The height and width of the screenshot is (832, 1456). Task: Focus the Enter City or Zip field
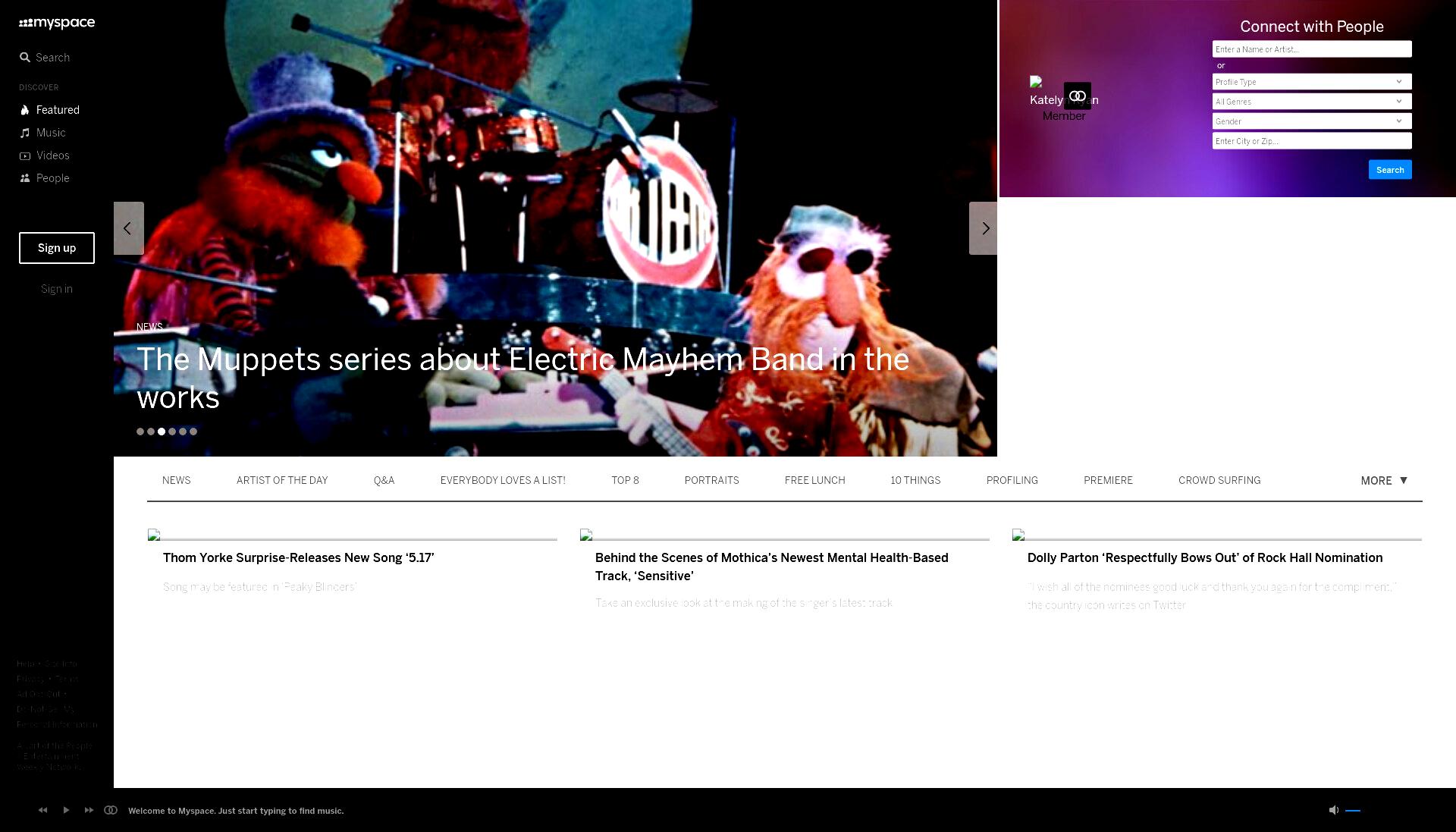point(1312,141)
